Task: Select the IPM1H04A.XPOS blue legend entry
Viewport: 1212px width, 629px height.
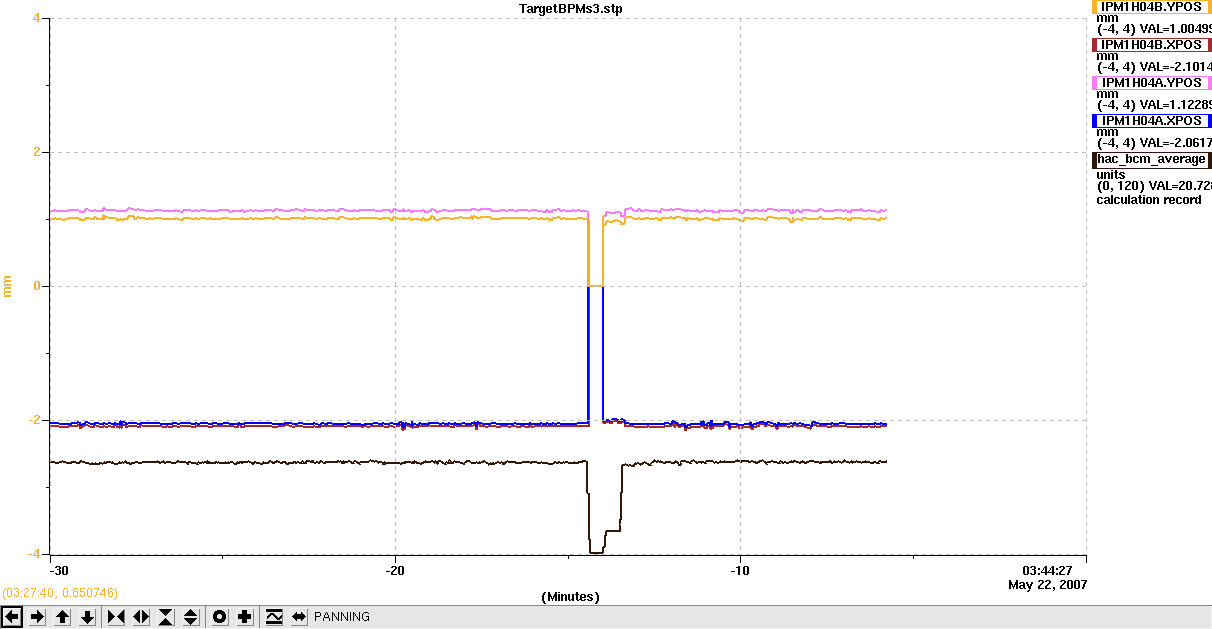Action: click(x=1151, y=121)
